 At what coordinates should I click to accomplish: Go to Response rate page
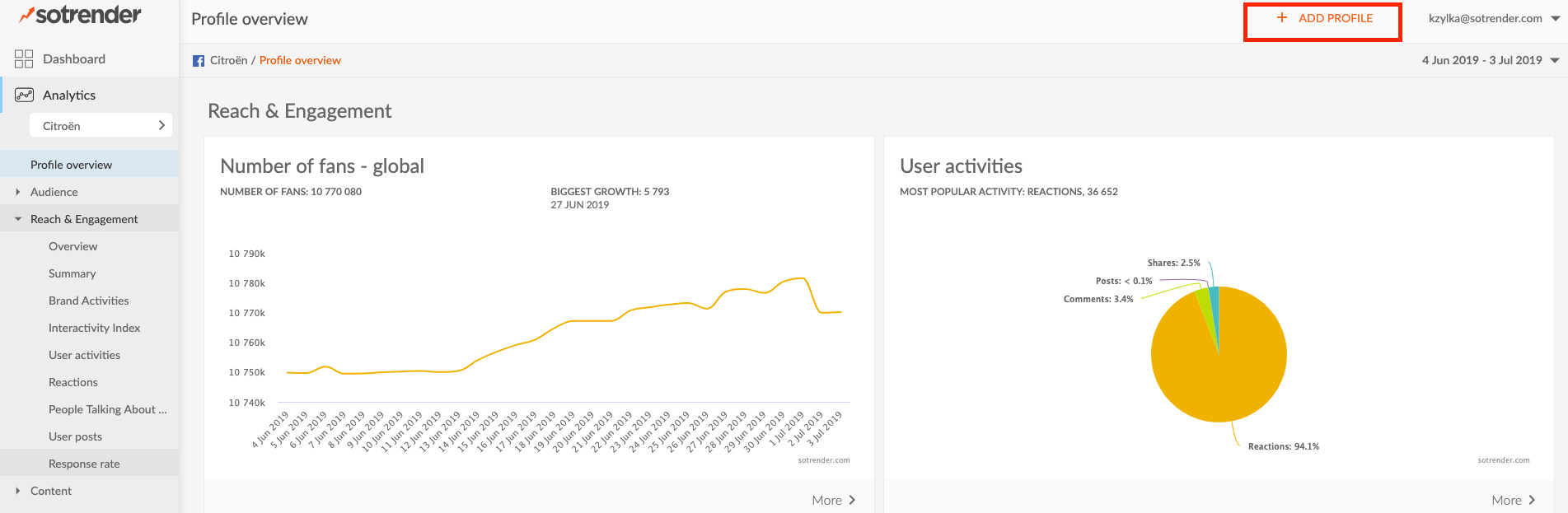coord(84,464)
